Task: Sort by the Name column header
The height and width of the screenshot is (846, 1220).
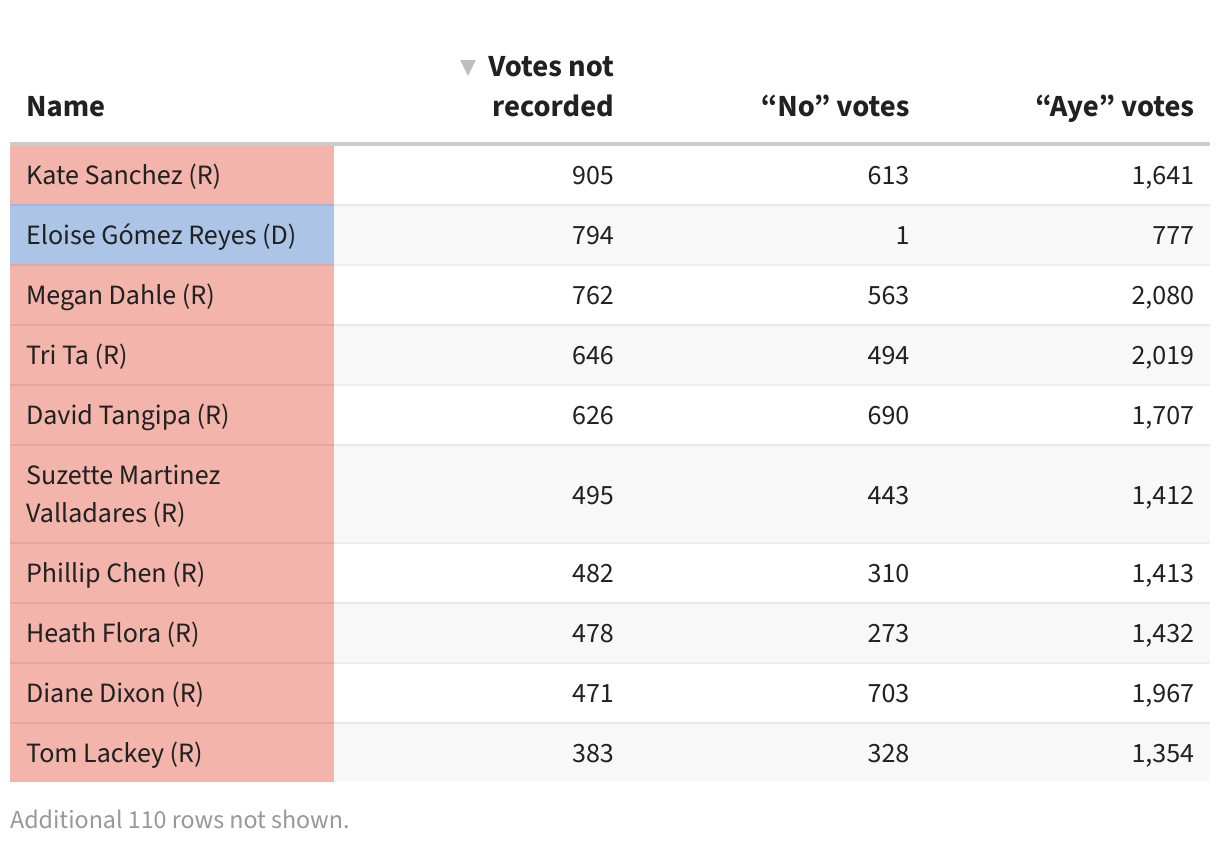Action: coord(66,106)
